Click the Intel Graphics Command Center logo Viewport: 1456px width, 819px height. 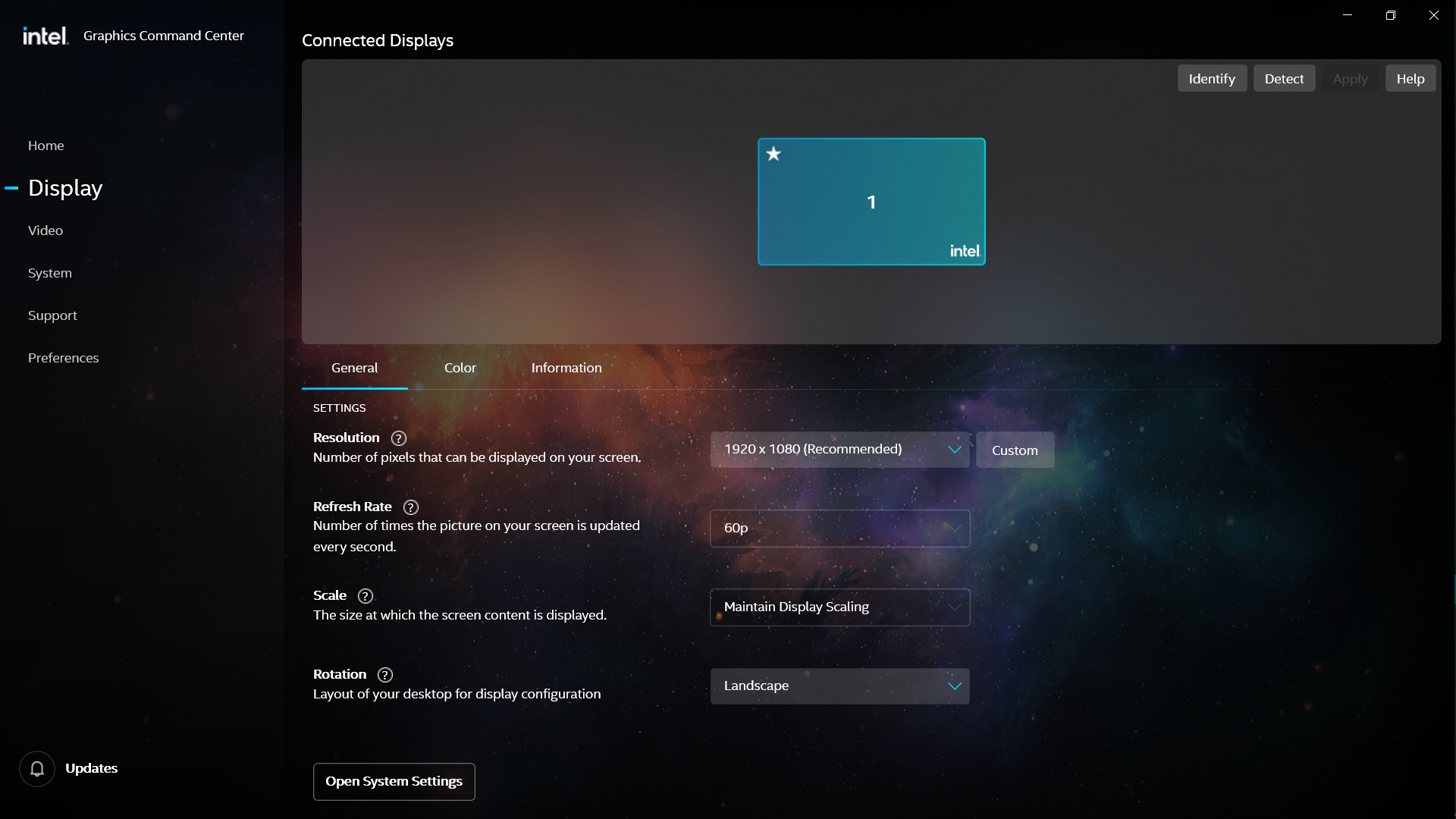45,35
